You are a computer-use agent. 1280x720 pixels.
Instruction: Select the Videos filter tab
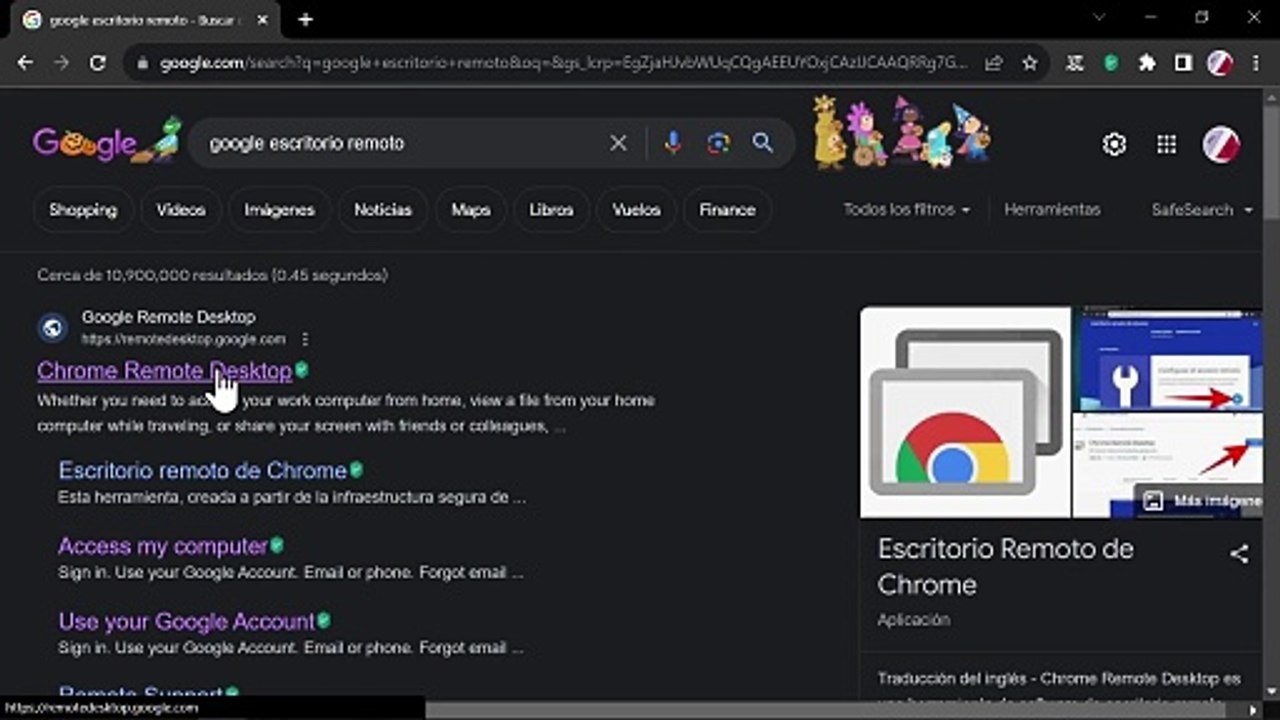[181, 210]
